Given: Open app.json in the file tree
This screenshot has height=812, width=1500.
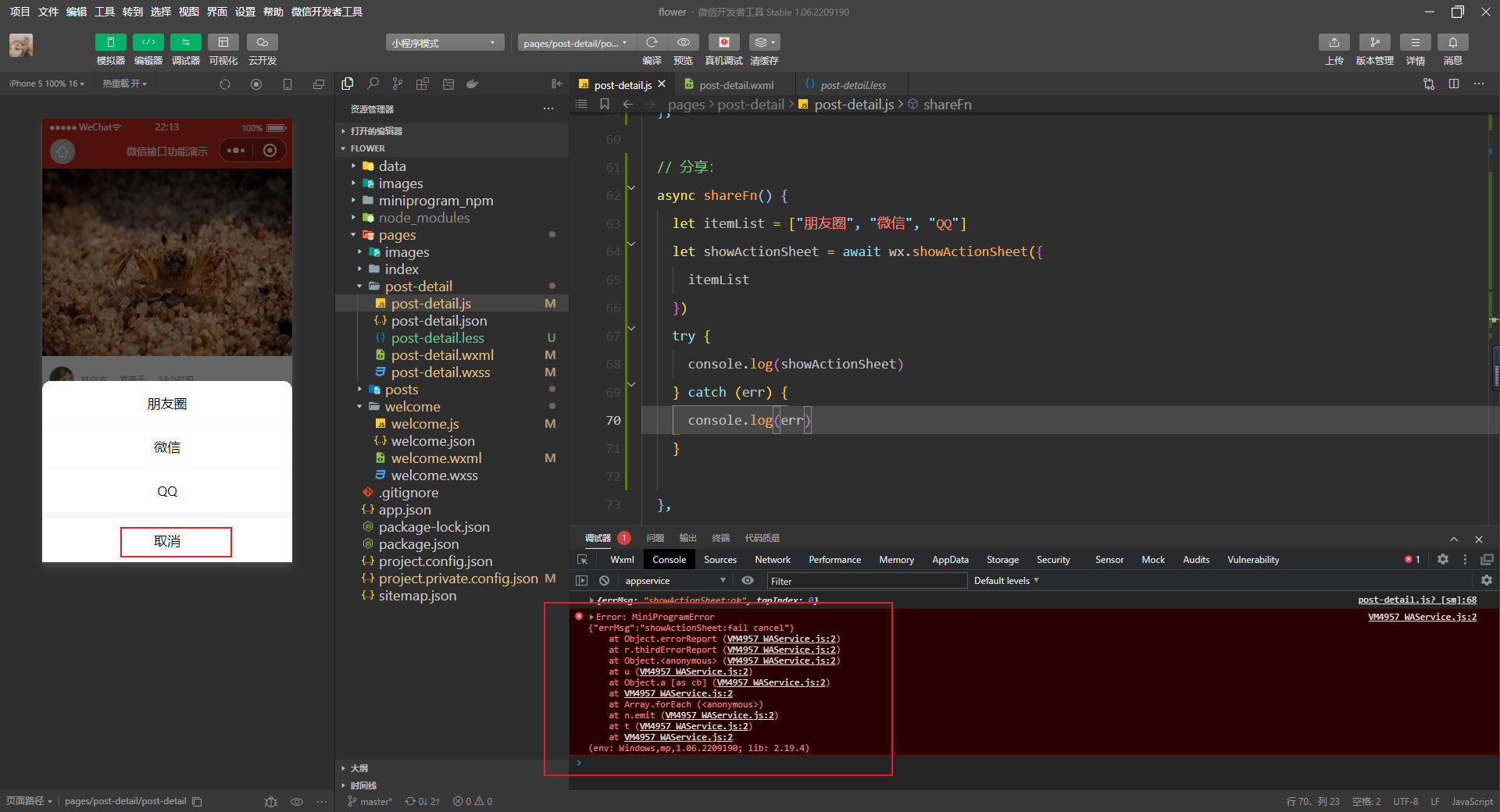Looking at the screenshot, I should point(452,510).
